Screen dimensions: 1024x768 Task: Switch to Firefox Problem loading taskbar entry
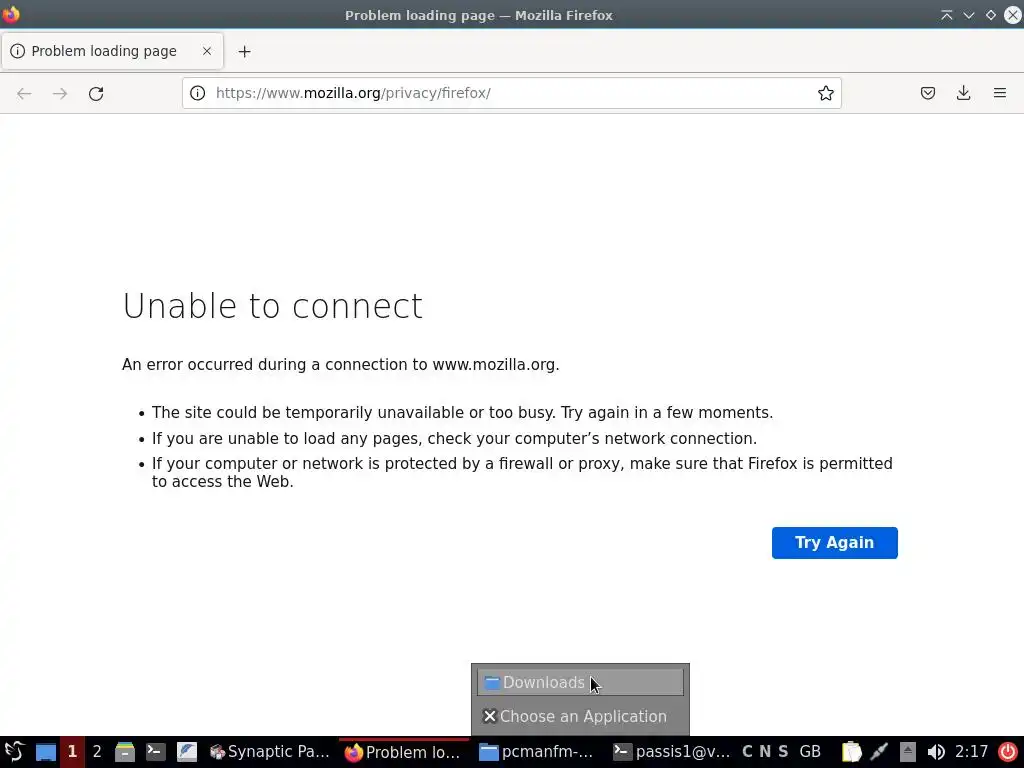(404, 752)
